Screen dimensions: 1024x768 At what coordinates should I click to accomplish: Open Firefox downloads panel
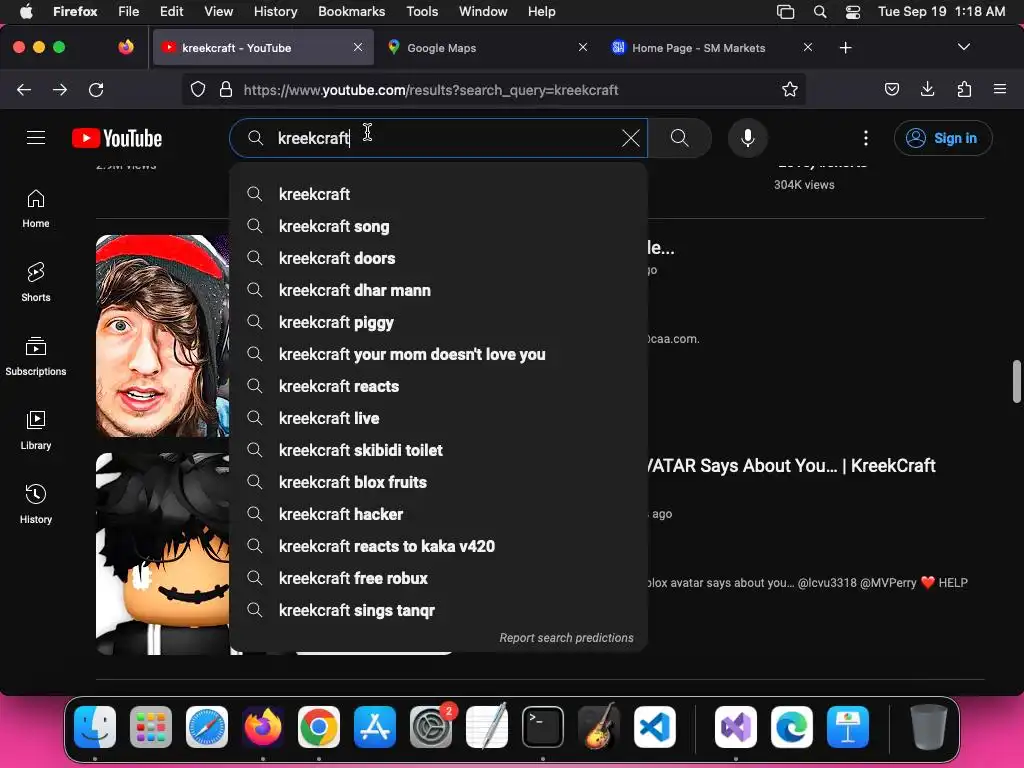[x=927, y=89]
